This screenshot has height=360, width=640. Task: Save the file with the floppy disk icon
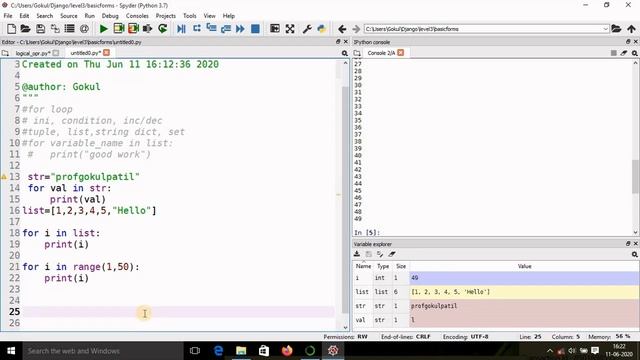point(40,29)
